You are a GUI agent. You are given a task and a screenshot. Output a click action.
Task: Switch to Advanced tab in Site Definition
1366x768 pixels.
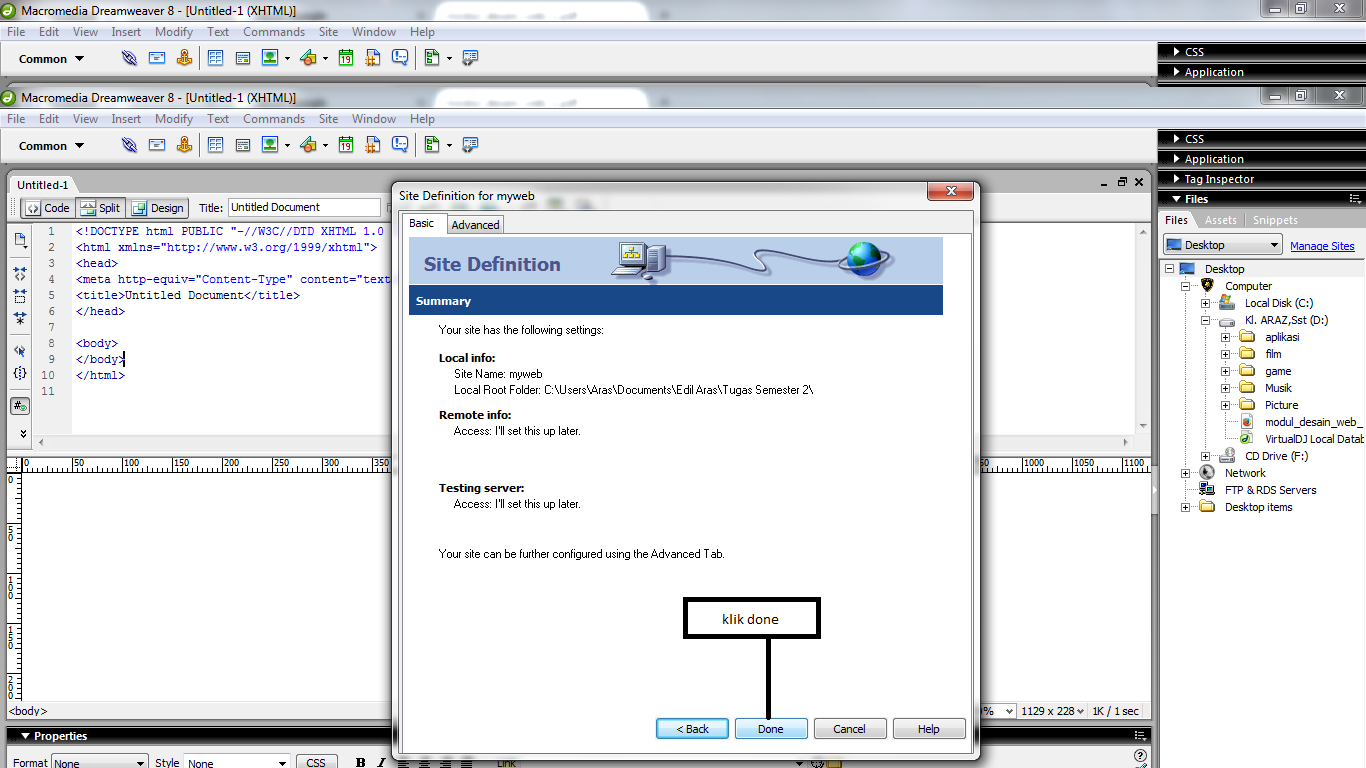(475, 224)
